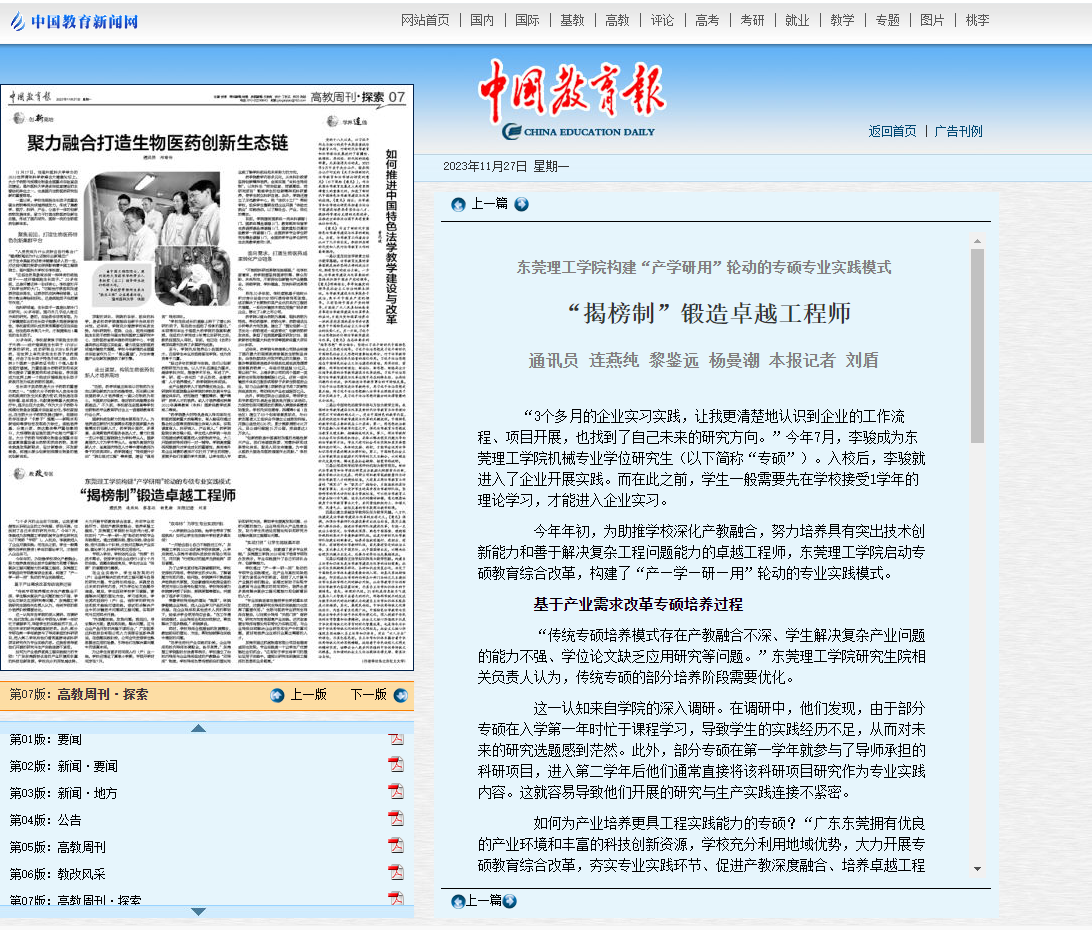Select 第01版：要闻 in page list
This screenshot has width=1092, height=930.
(x=46, y=739)
